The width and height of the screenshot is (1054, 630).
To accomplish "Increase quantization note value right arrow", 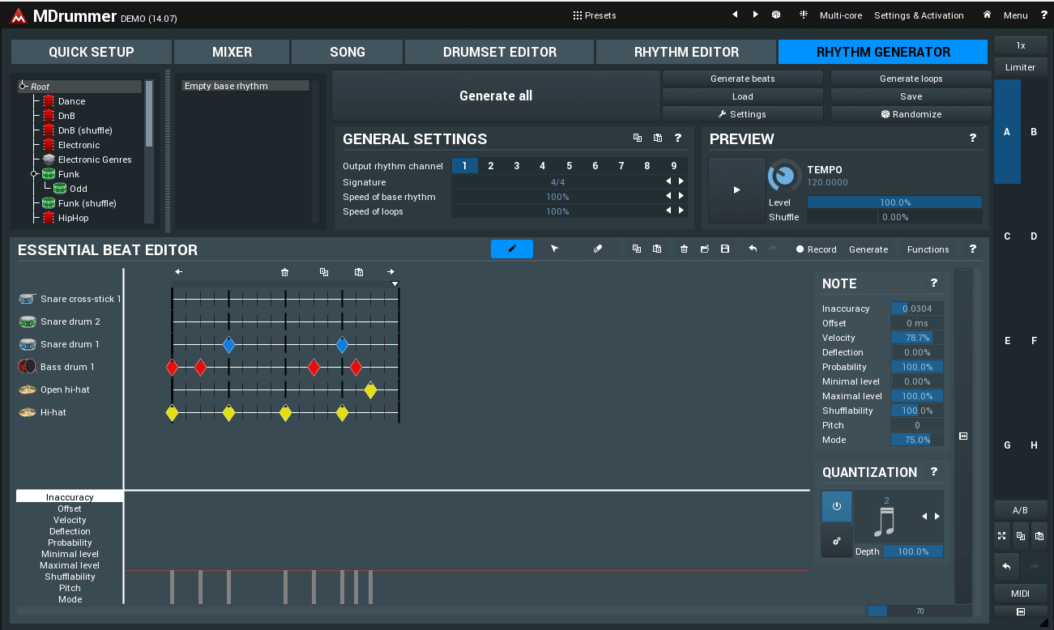I will tap(937, 516).
